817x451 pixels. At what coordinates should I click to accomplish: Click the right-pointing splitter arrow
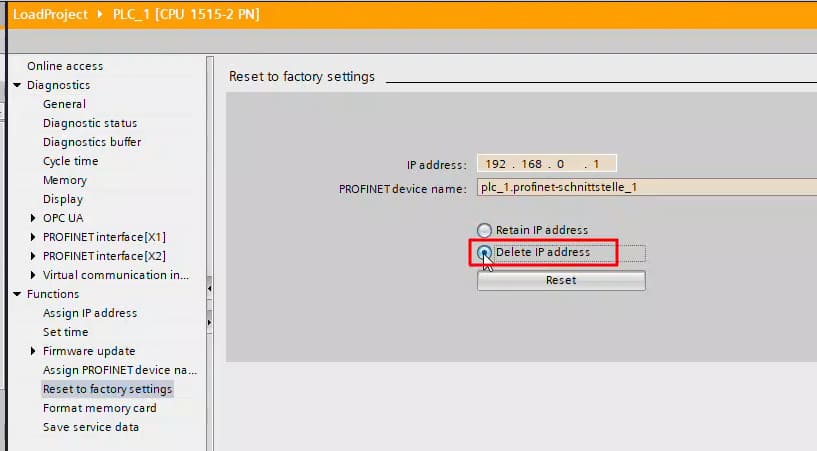click(209, 322)
